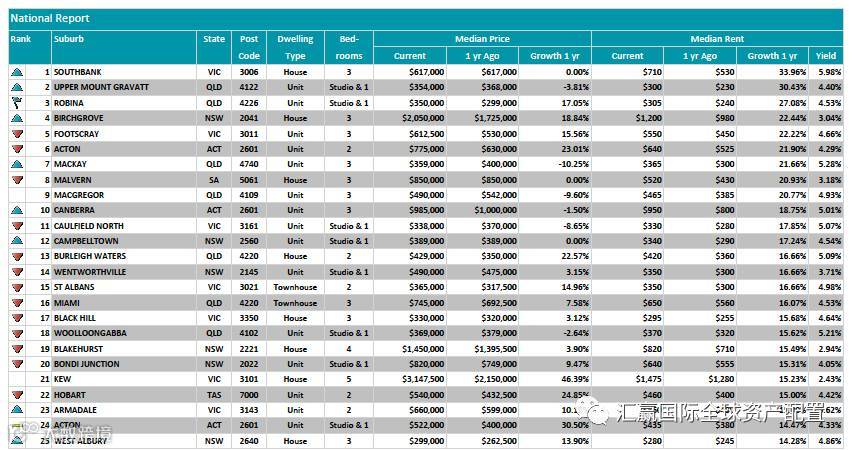Click the Yield column header
Screen dimensions: 853x450
(x=825, y=56)
